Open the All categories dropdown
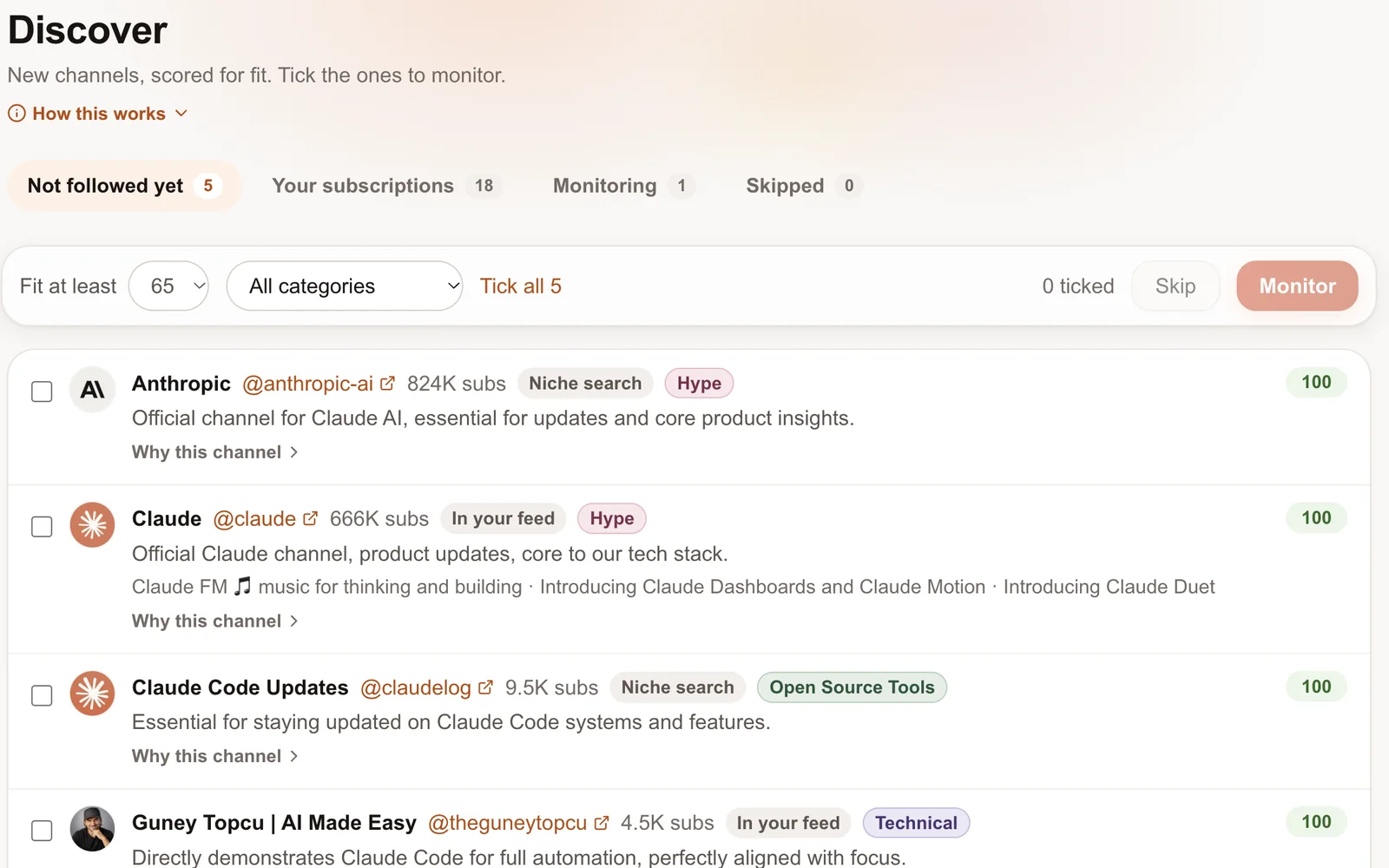Screen dimensions: 1389x868 344,286
